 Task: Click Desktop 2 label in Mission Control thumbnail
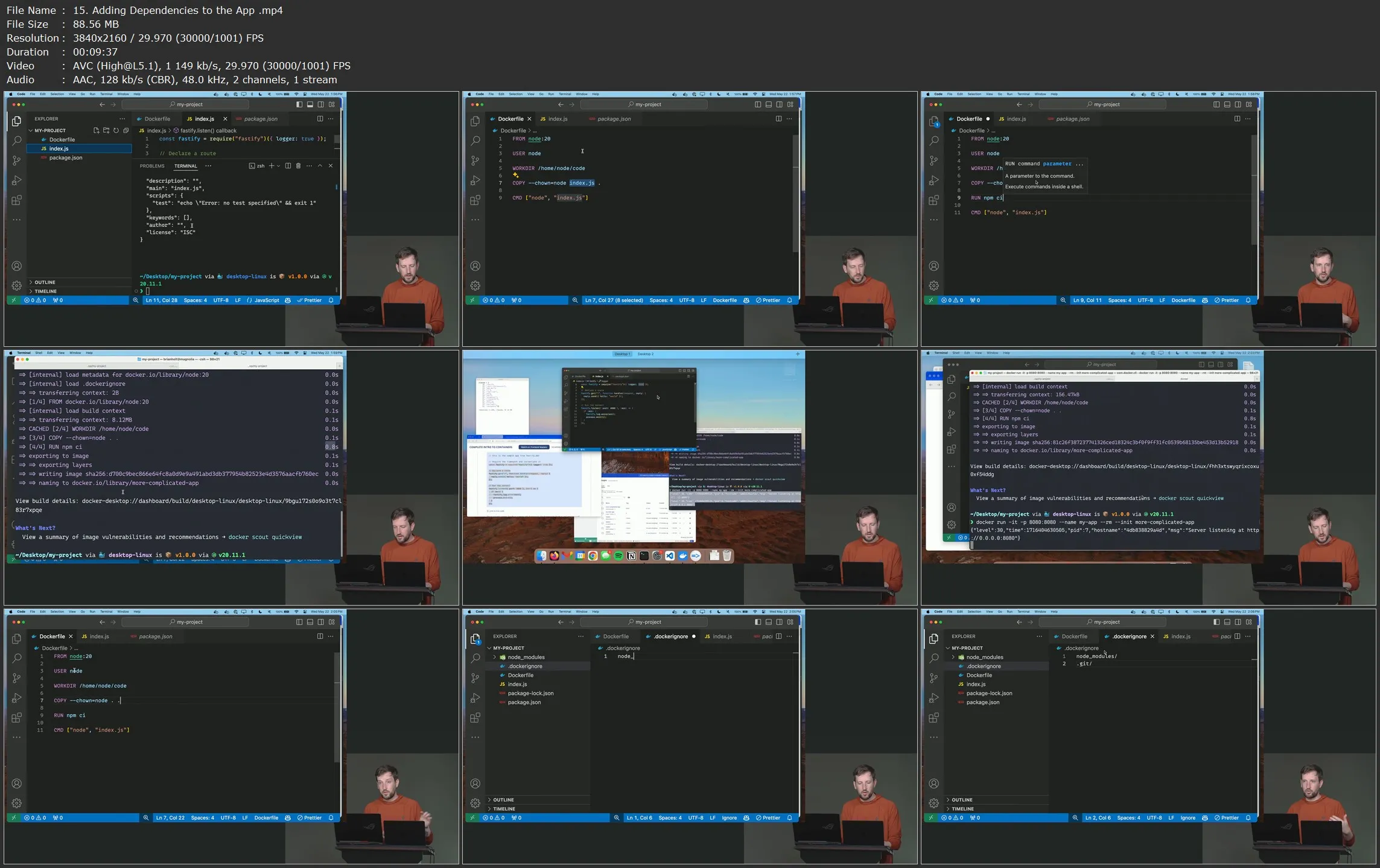(x=646, y=354)
